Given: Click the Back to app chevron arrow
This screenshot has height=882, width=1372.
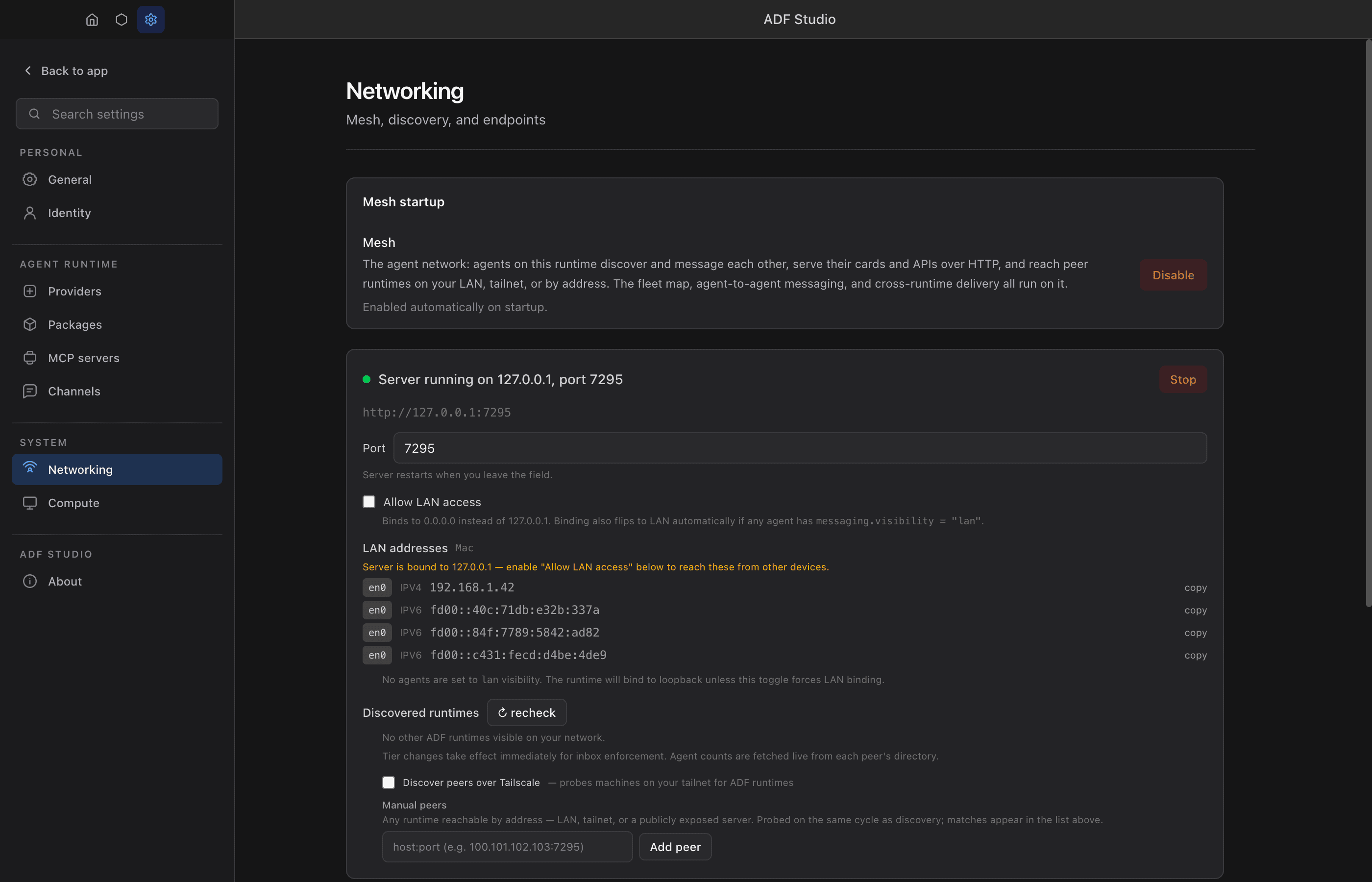Looking at the screenshot, I should pyautogui.click(x=27, y=71).
